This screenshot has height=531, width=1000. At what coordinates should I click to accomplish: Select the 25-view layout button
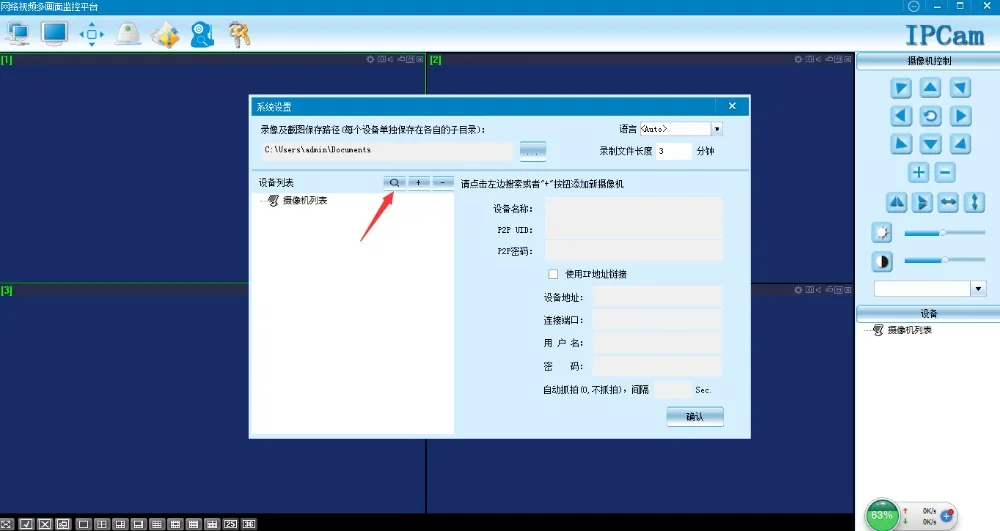tap(231, 524)
